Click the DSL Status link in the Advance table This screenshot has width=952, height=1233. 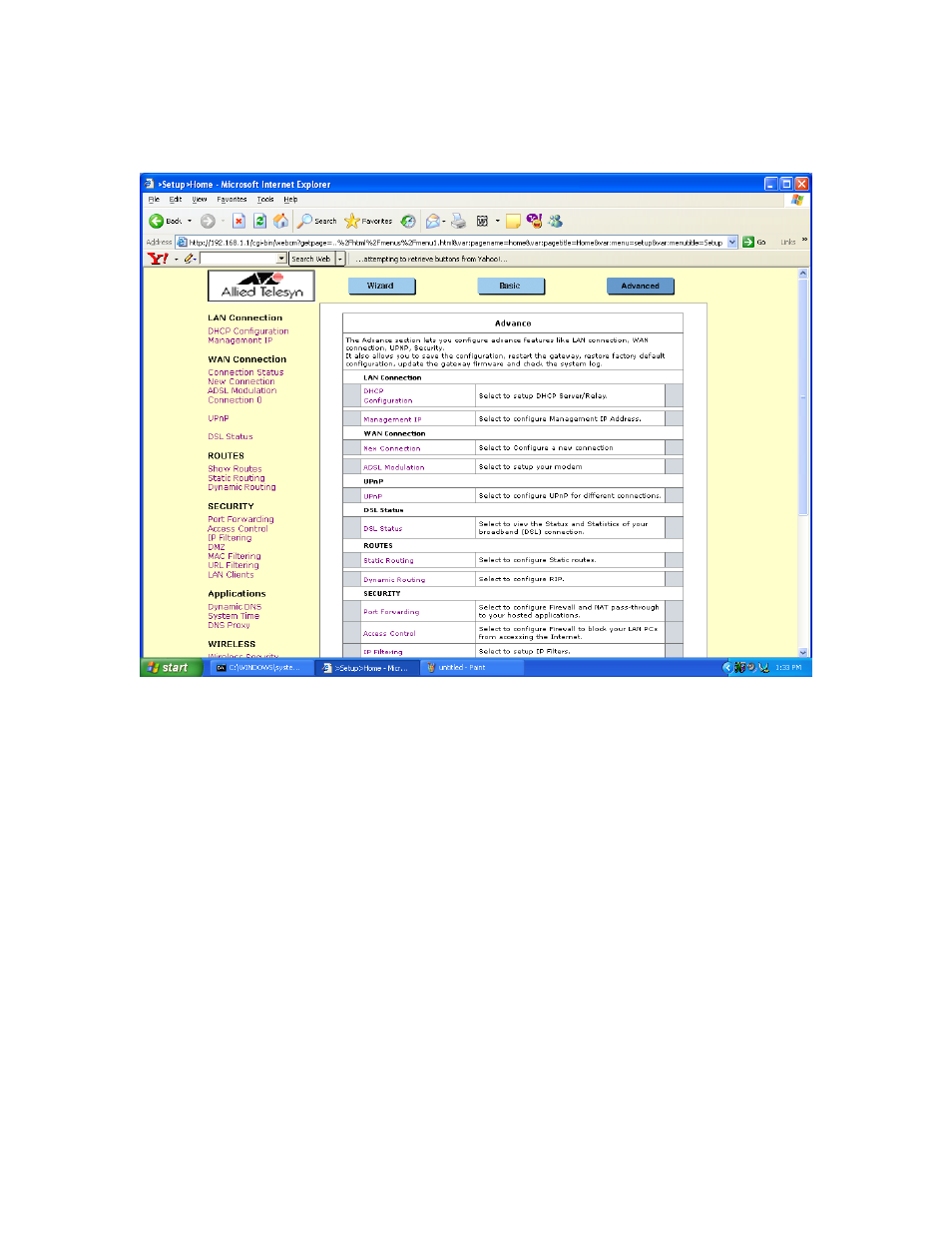pos(383,529)
